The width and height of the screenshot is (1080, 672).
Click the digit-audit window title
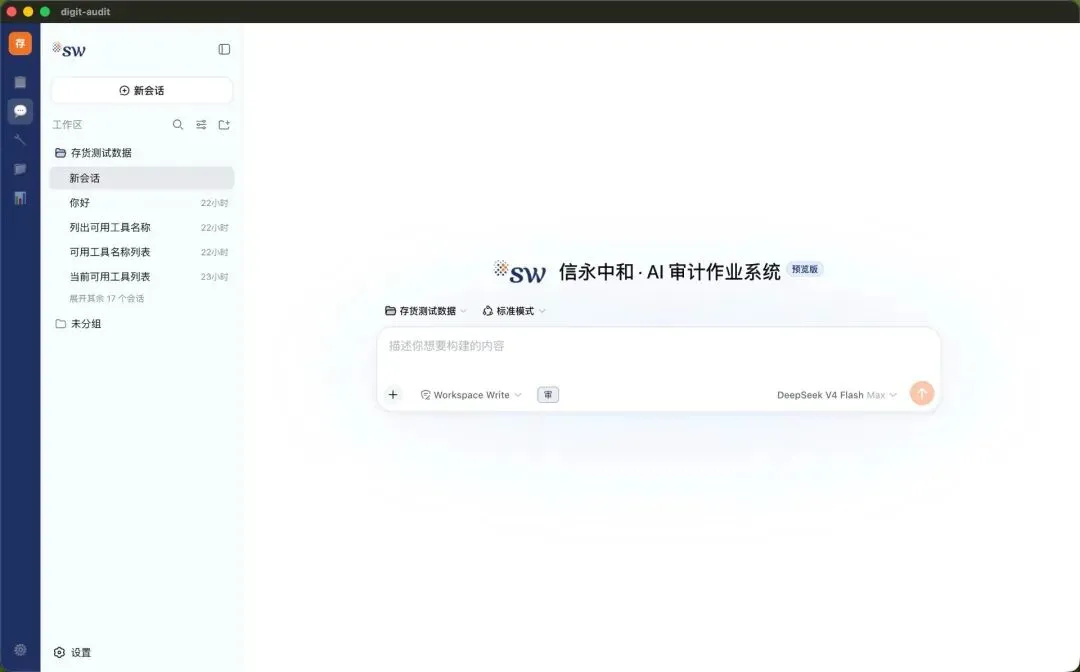(85, 12)
